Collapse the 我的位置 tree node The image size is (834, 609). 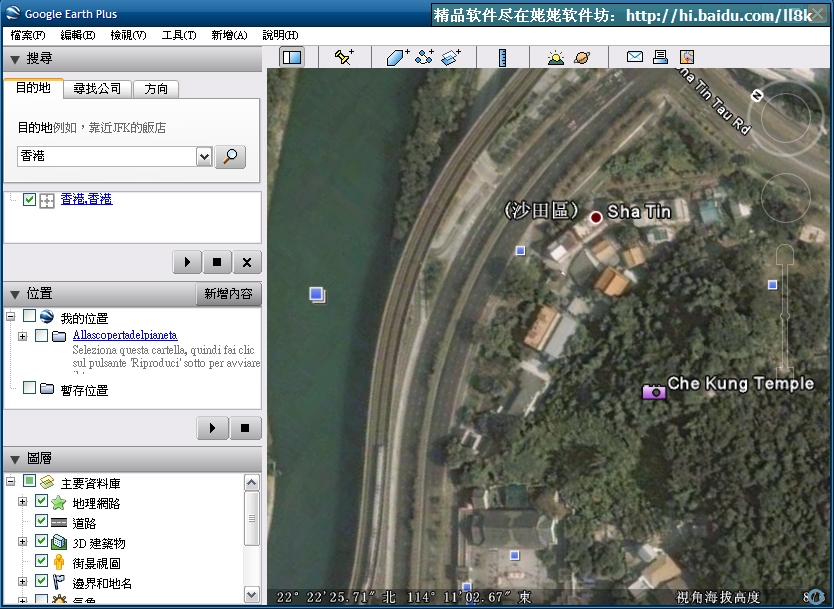(10, 316)
